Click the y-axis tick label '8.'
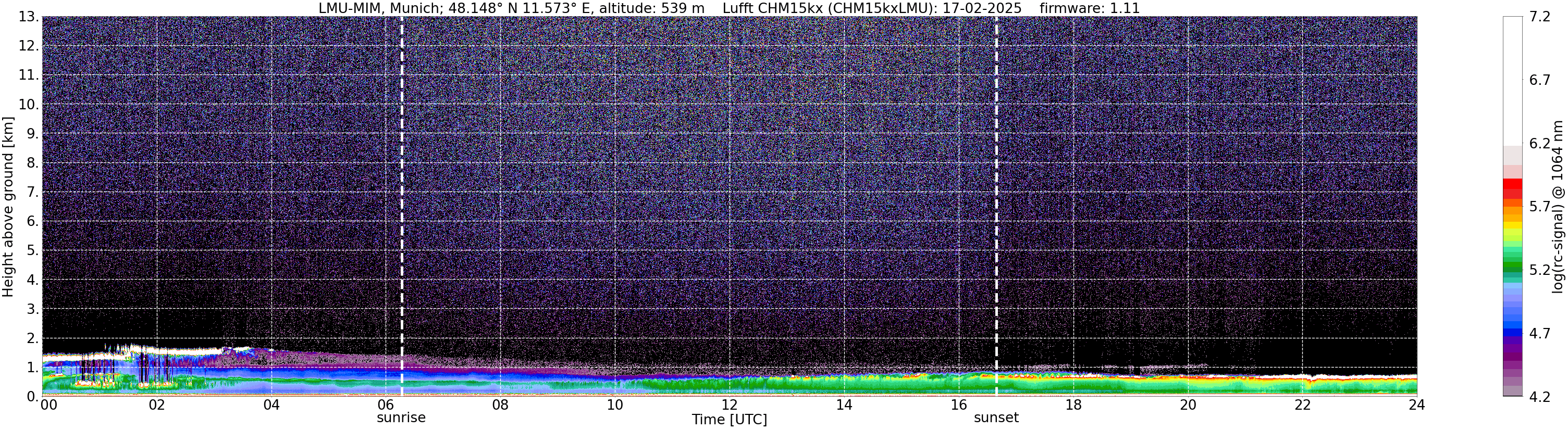 33,163
